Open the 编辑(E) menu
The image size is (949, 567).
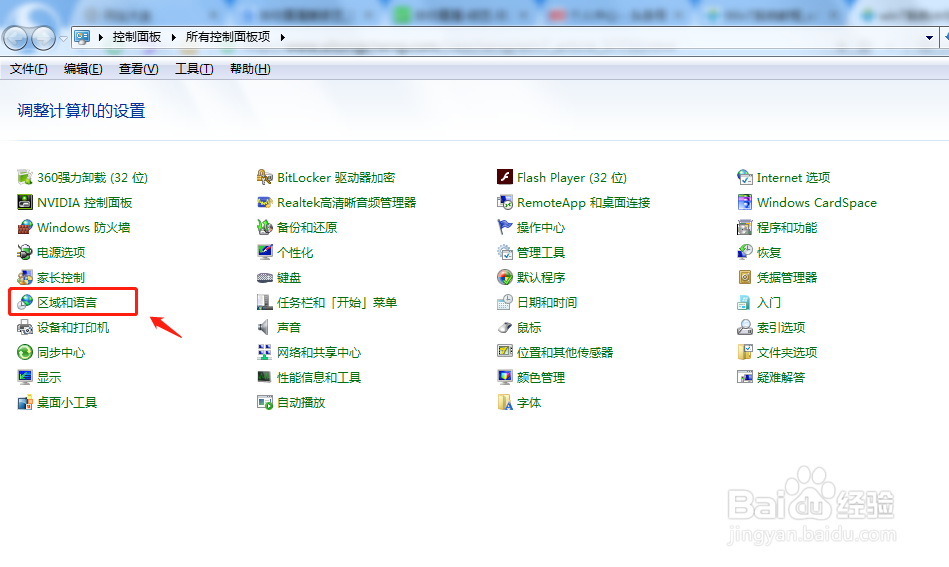(83, 69)
